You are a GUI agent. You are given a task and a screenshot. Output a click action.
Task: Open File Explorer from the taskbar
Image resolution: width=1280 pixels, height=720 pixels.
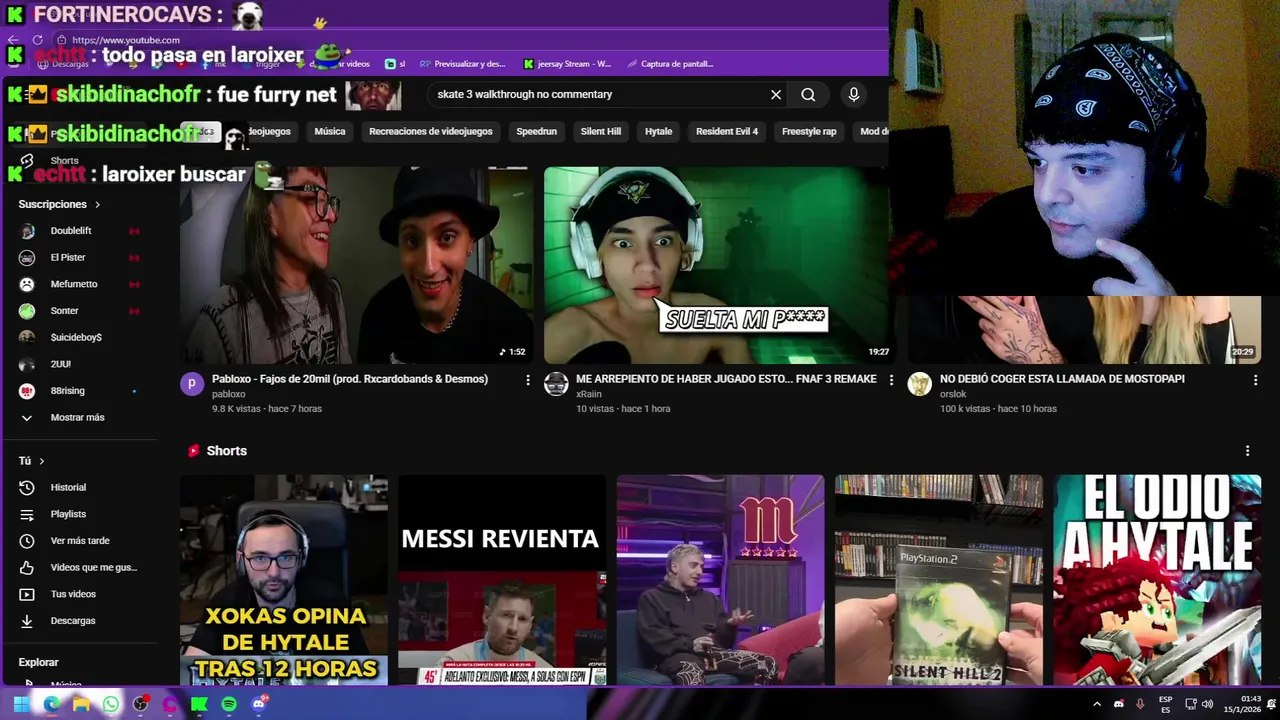point(81,704)
